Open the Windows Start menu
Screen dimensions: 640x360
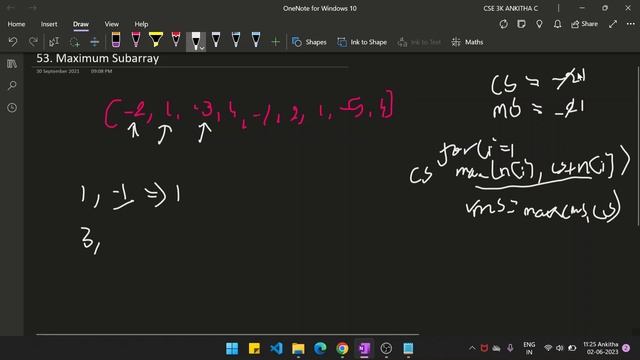232,349
